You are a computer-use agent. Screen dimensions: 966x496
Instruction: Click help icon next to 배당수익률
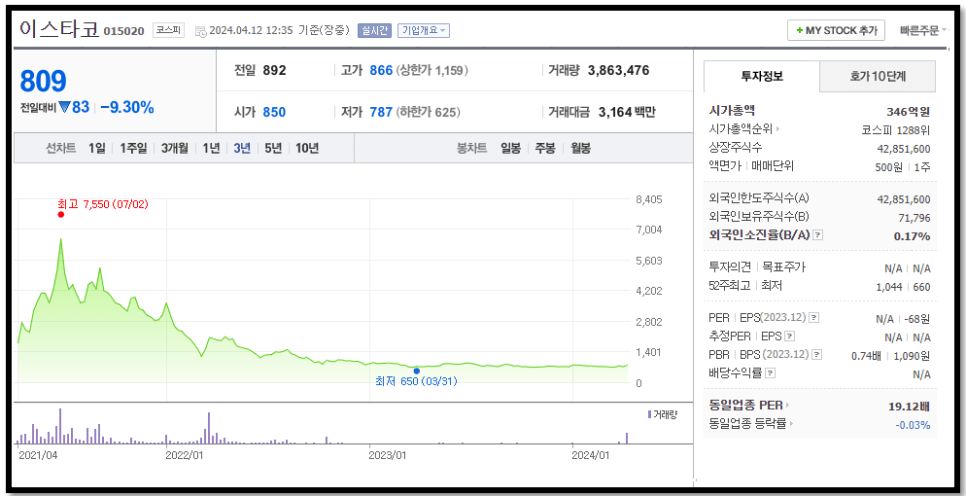tap(770, 373)
